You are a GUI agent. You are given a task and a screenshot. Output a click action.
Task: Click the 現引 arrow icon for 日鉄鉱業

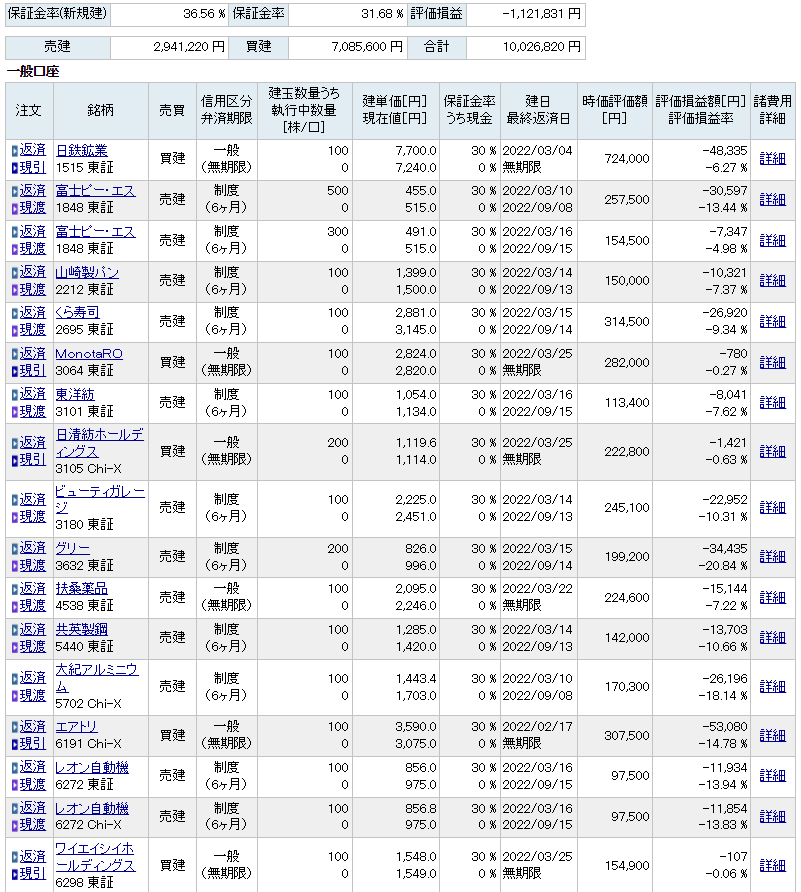point(14,168)
